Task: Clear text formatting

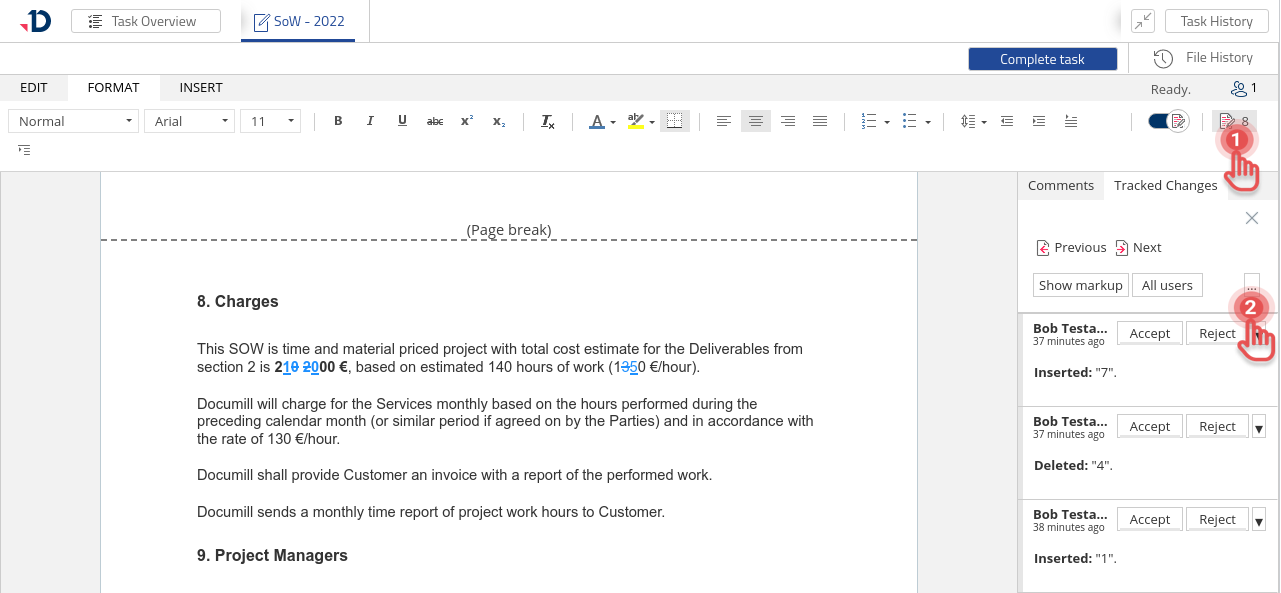Action: 547,121
